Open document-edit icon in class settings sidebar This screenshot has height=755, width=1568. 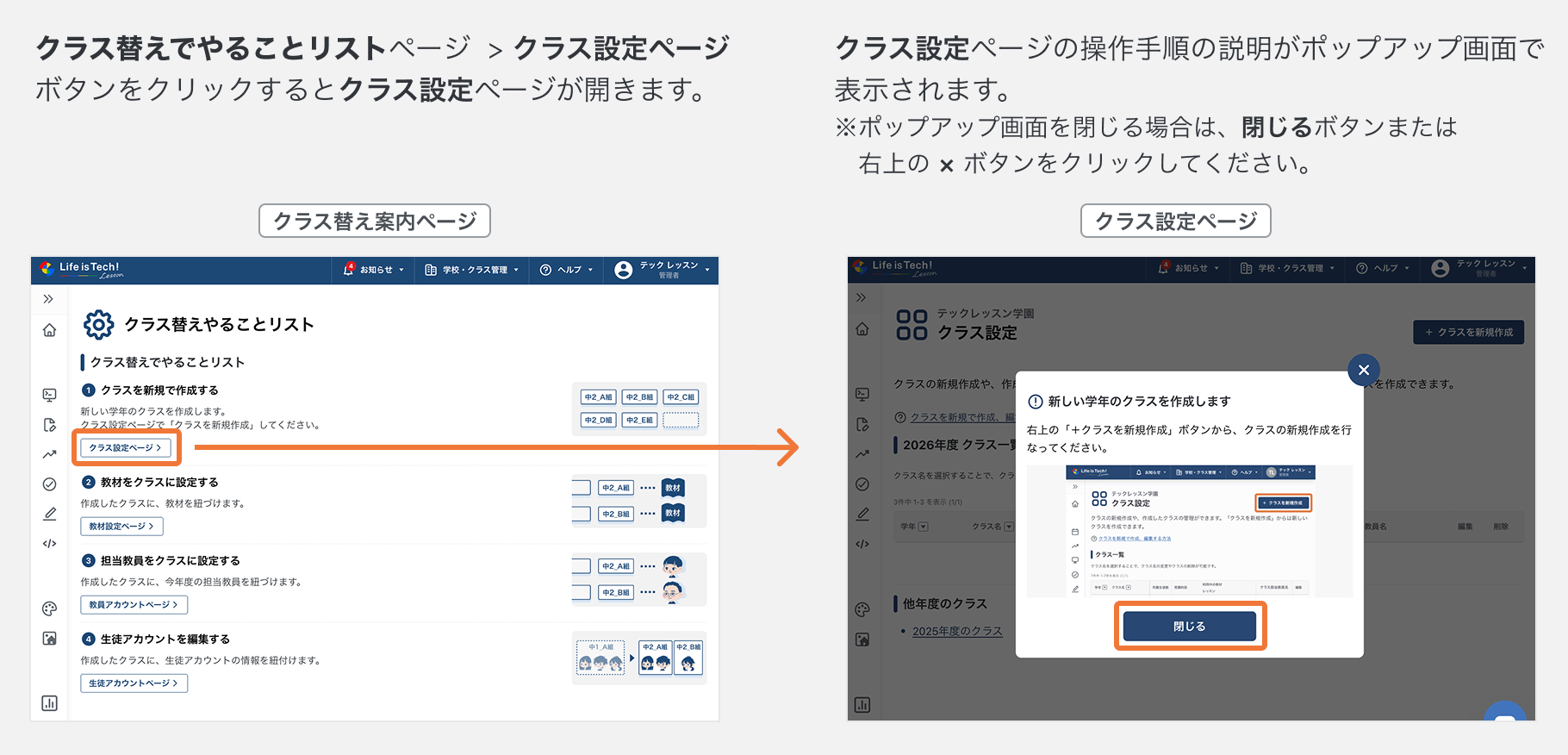[x=862, y=424]
